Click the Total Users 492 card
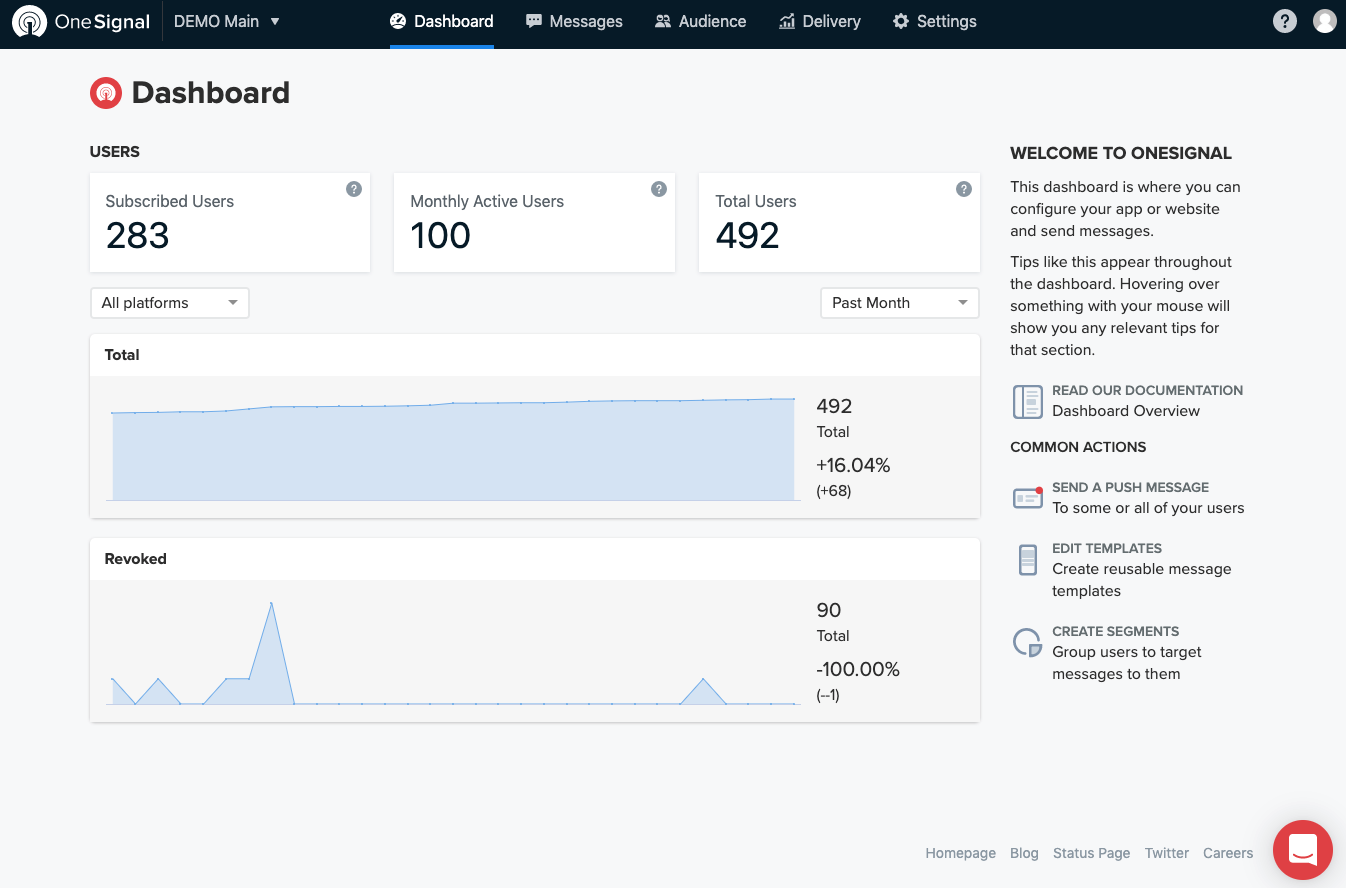Viewport: 1346px width, 888px height. tap(839, 222)
